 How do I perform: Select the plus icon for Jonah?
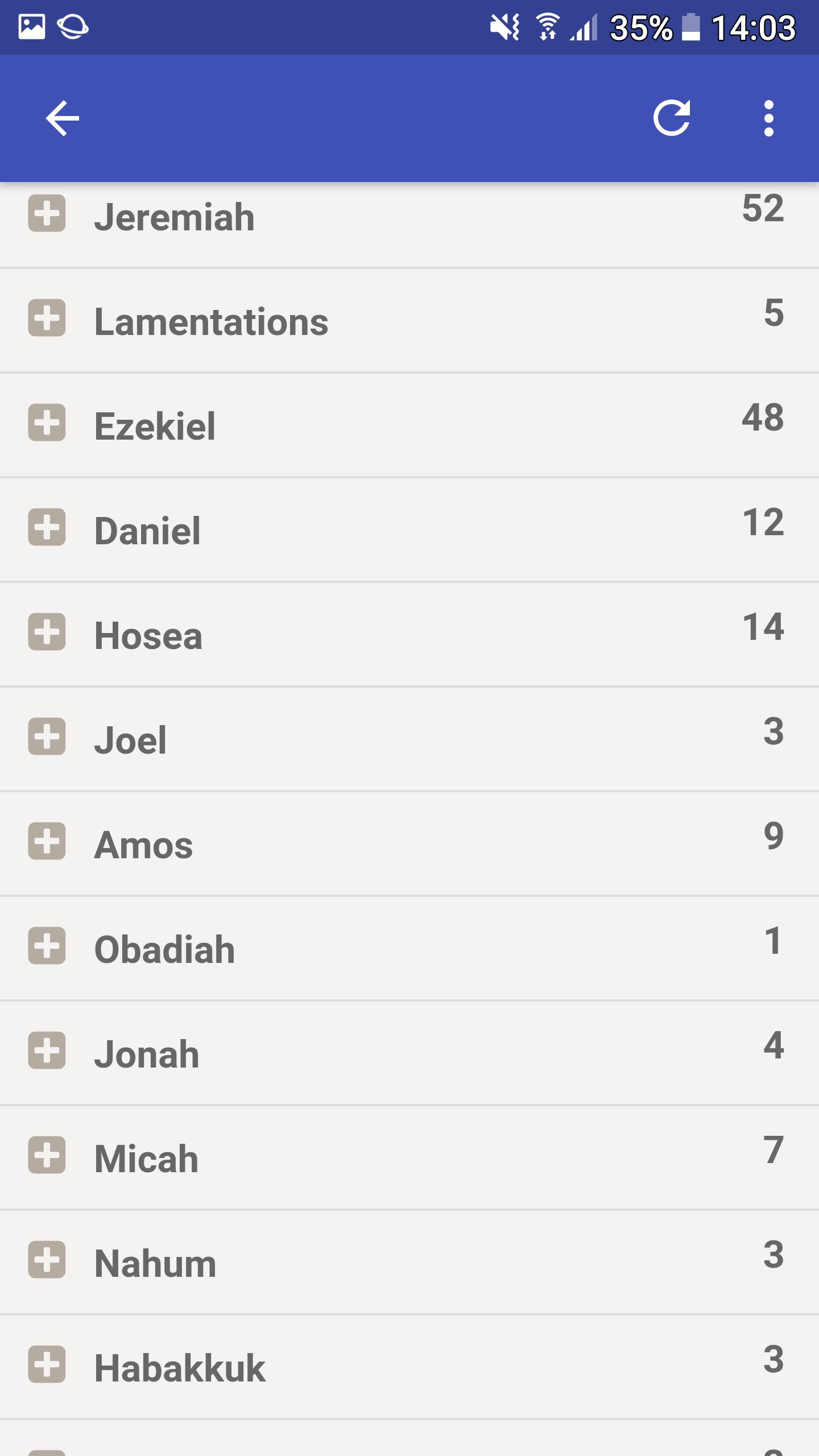[47, 1050]
